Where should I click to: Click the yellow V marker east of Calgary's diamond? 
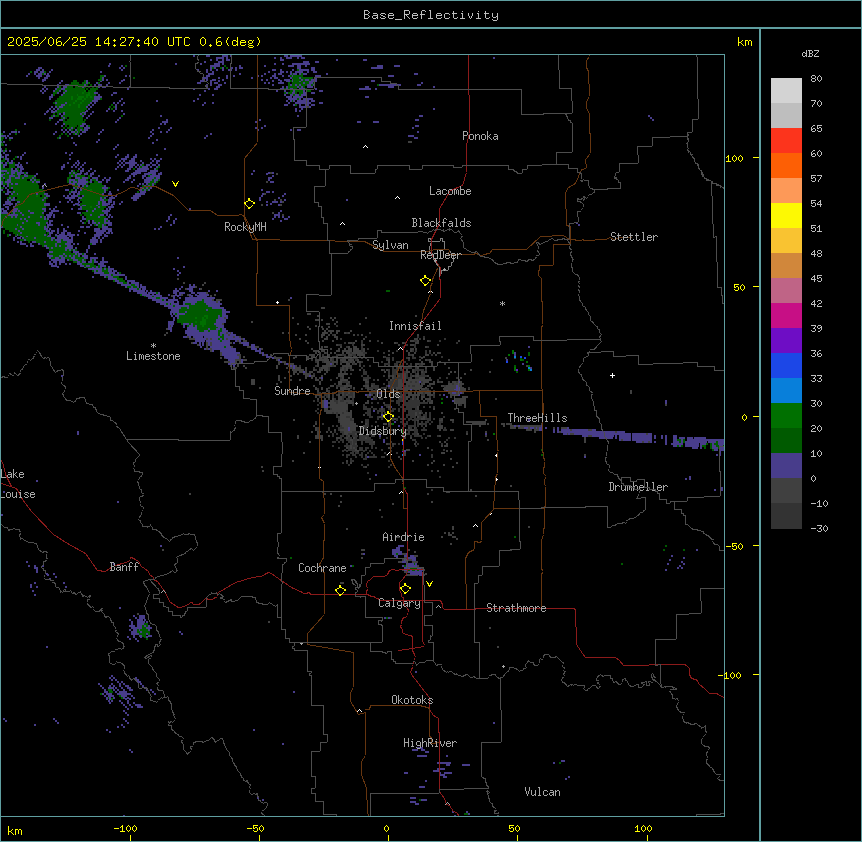click(429, 584)
